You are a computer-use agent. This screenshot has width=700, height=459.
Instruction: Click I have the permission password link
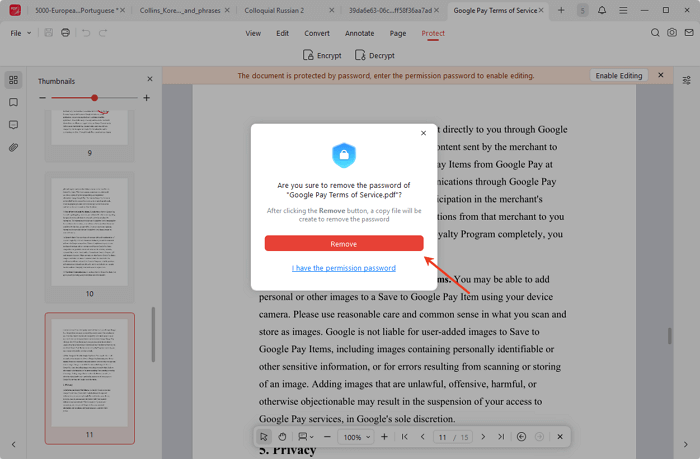click(x=344, y=268)
